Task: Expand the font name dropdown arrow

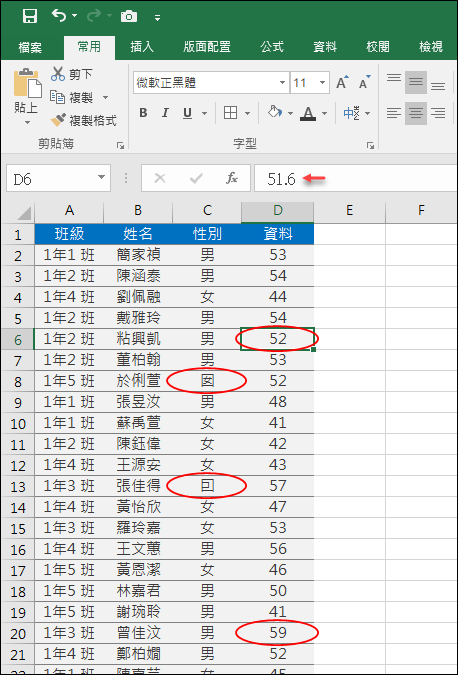Action: [282, 83]
